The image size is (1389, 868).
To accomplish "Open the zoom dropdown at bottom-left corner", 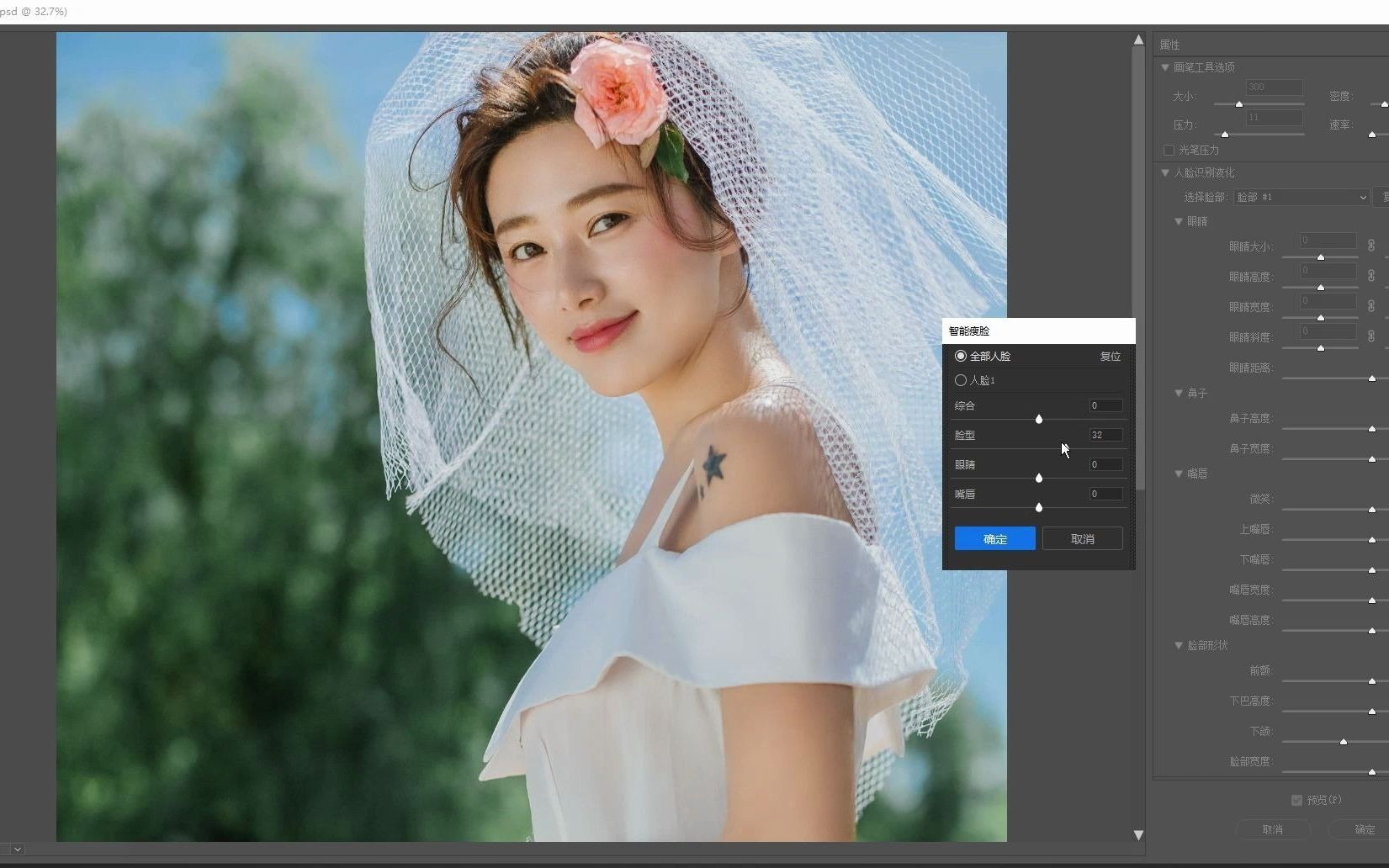I will point(17,849).
